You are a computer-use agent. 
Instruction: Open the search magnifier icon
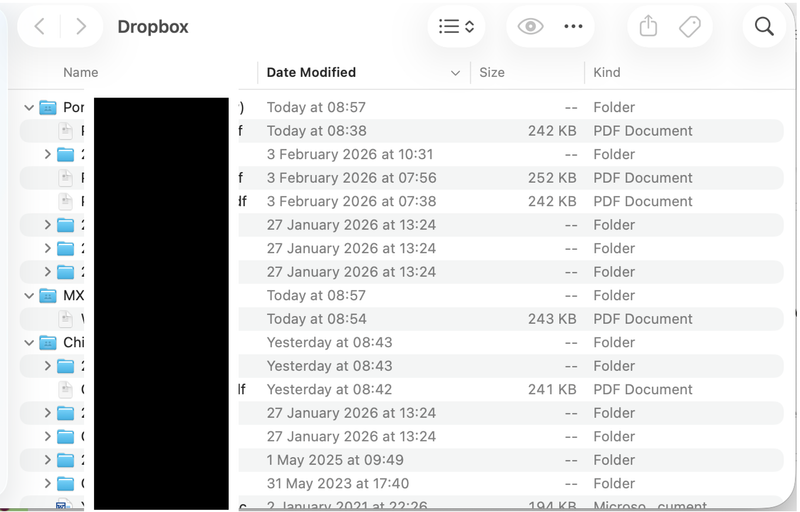pos(764,27)
